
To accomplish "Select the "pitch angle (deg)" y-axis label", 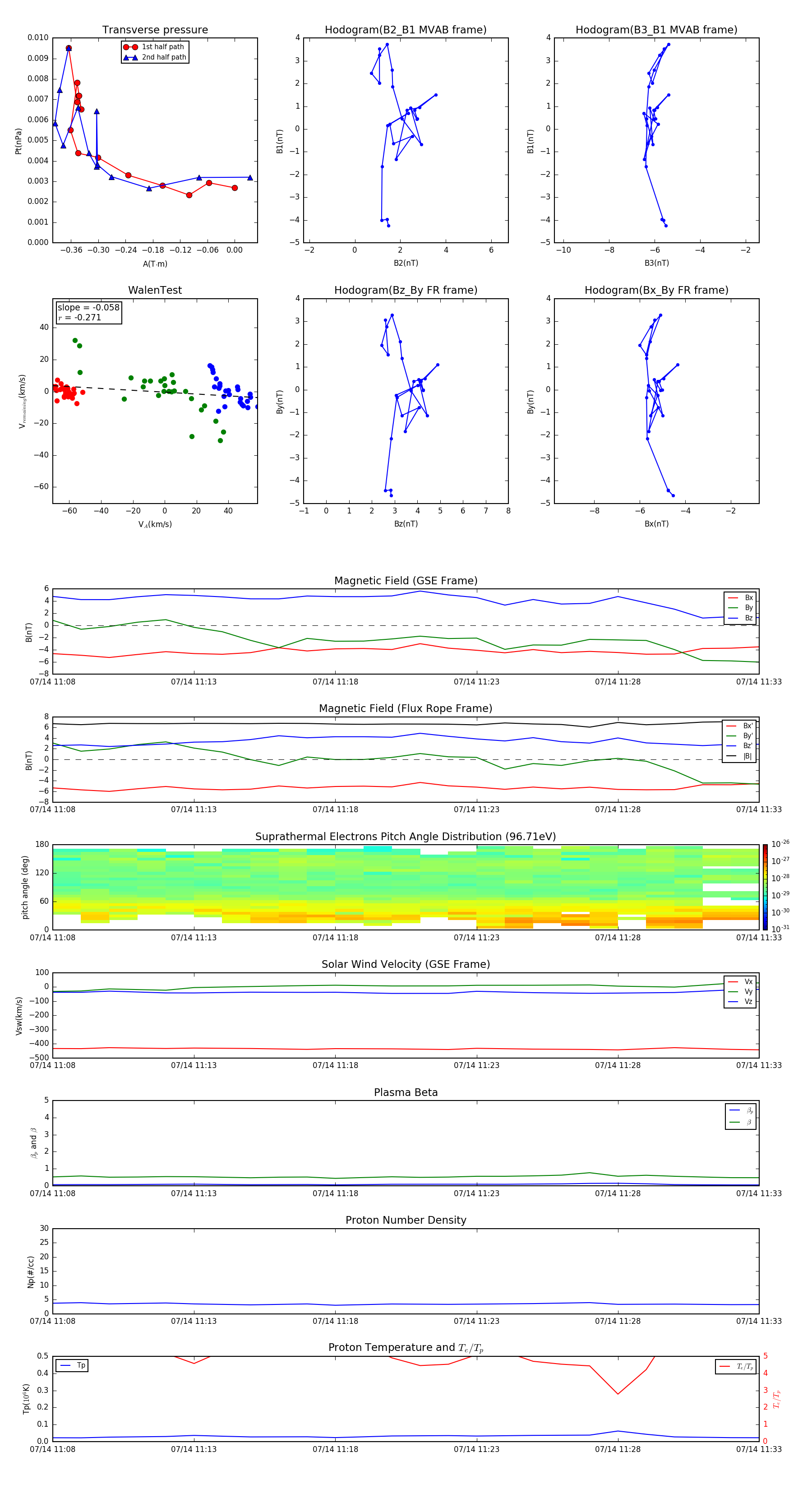I will [x=25, y=887].
